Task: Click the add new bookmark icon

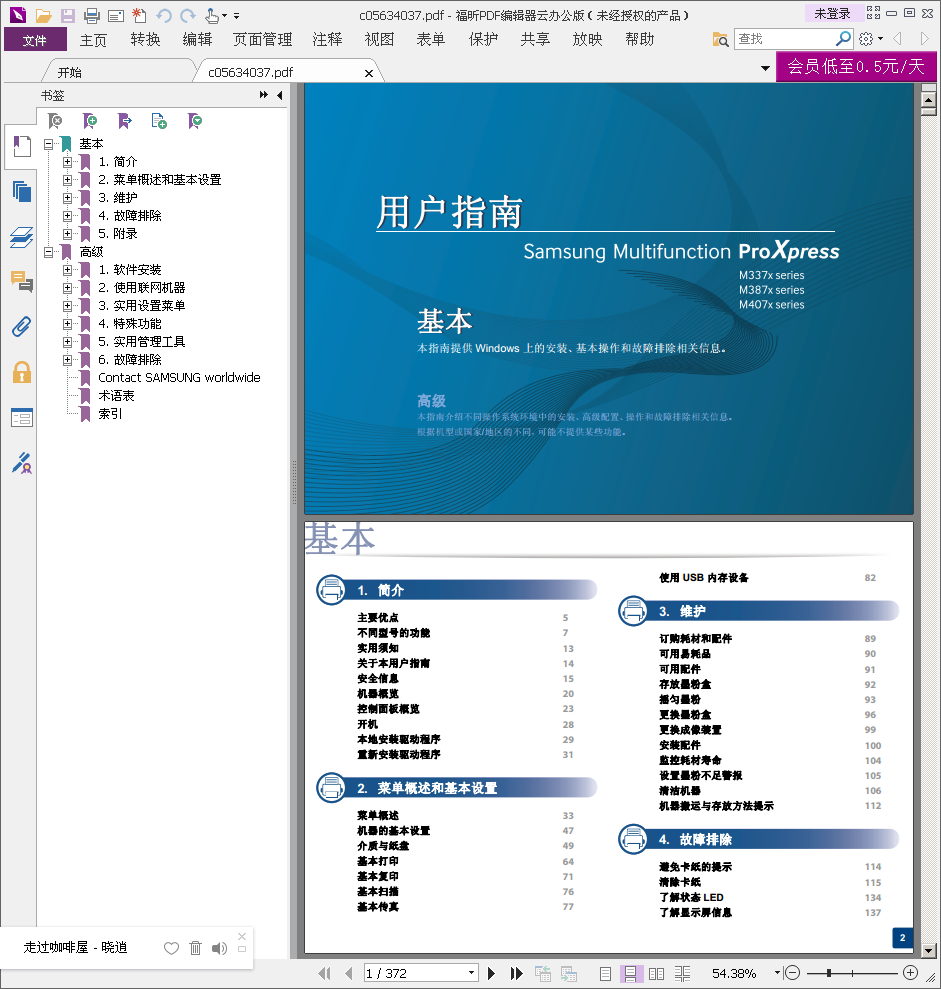Action: (90, 120)
